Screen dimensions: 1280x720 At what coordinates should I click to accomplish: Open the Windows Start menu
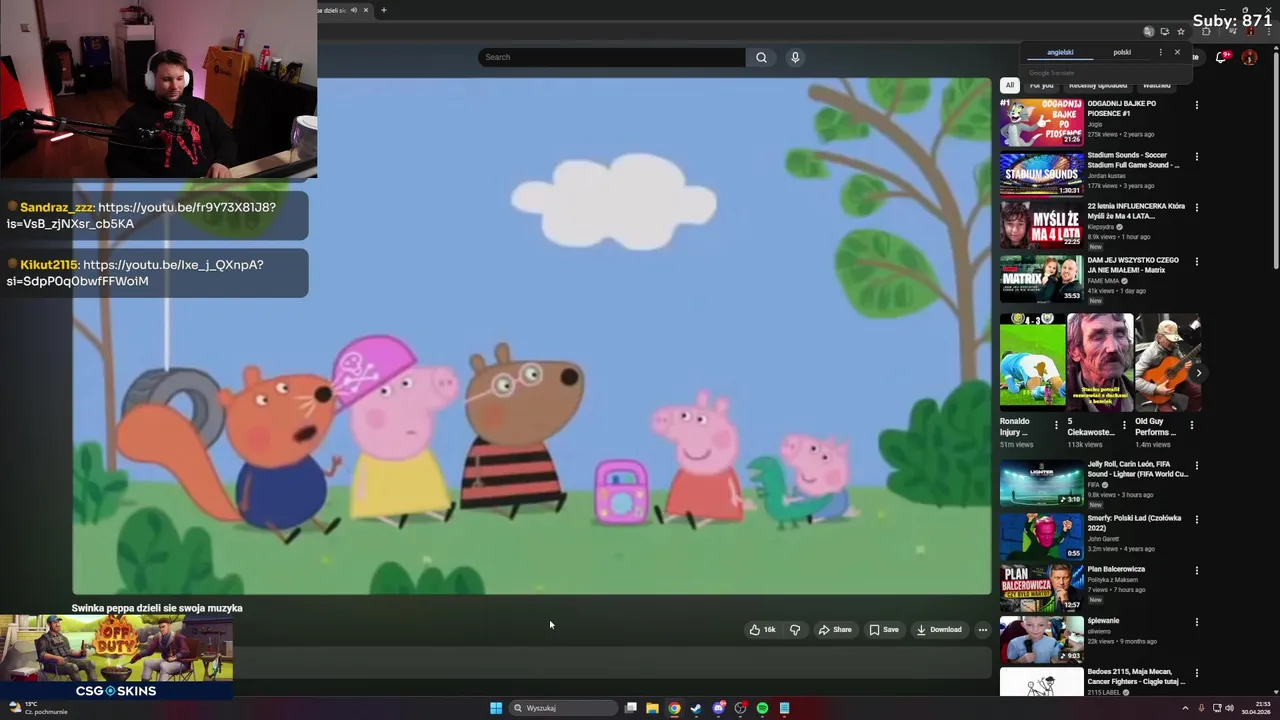coord(496,708)
